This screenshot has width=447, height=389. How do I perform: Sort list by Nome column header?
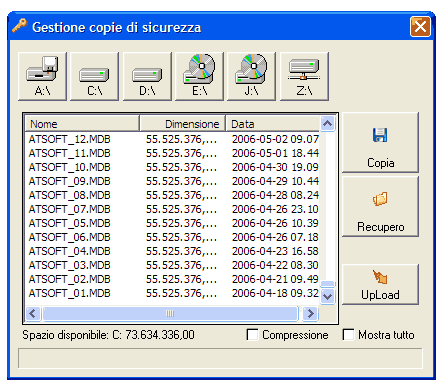[82, 124]
